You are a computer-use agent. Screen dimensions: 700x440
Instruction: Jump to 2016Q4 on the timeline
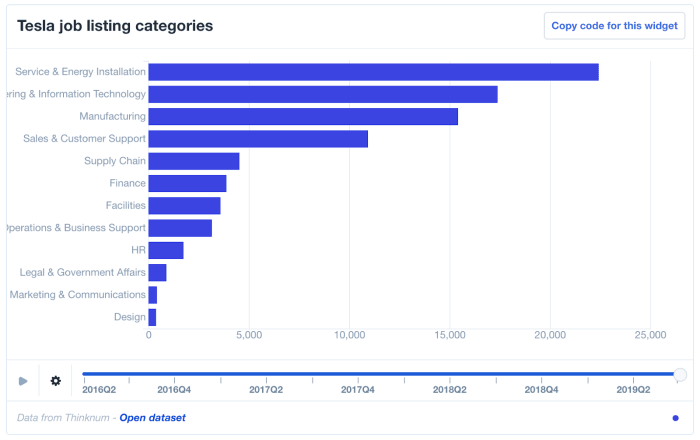tap(174, 389)
